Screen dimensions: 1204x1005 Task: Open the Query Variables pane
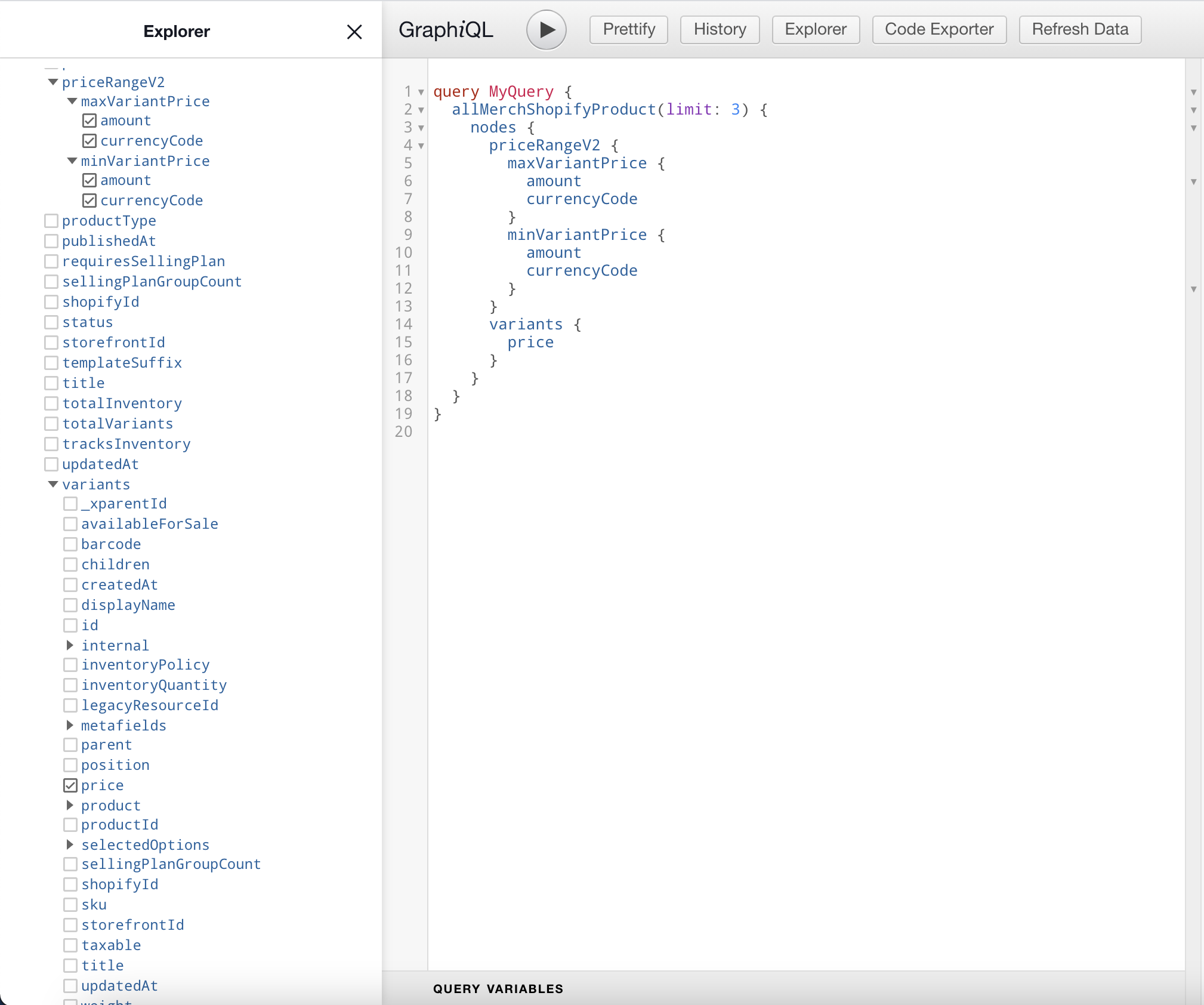pyautogui.click(x=498, y=988)
